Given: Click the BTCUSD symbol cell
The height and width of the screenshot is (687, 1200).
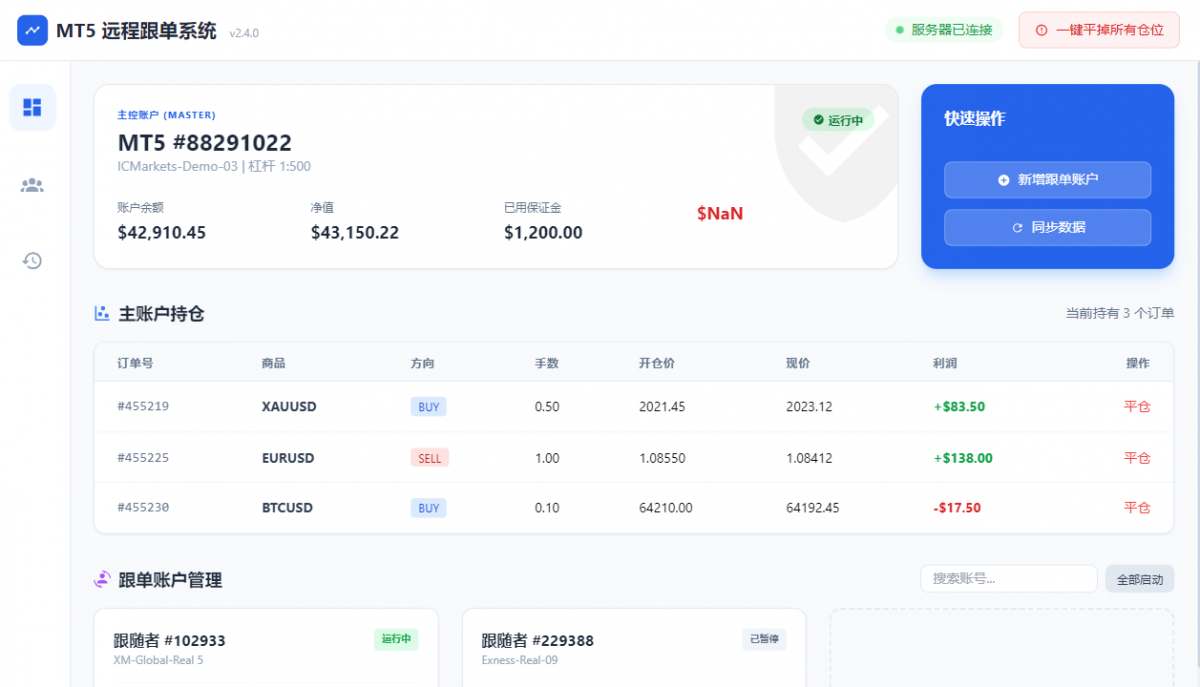Looking at the screenshot, I should [287, 508].
